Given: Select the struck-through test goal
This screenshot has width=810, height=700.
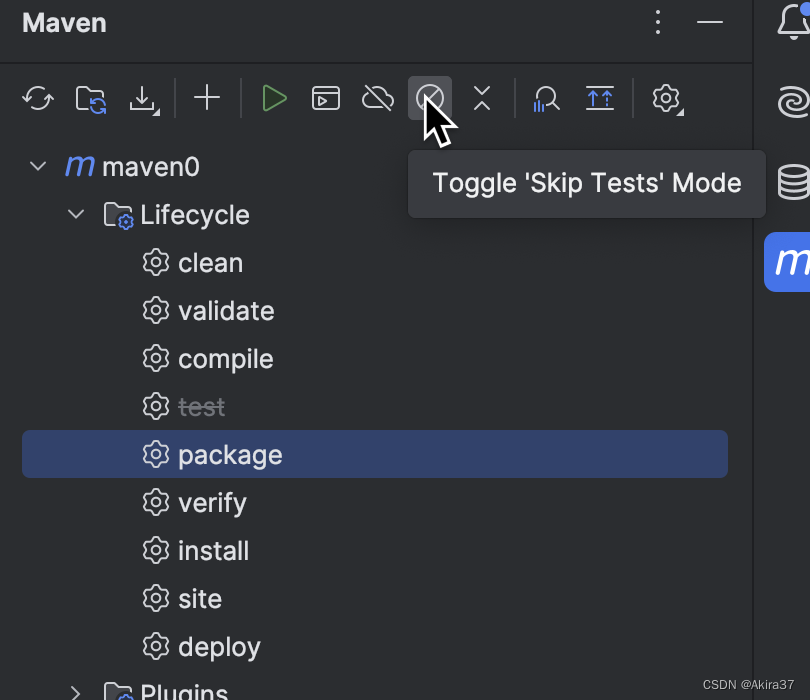Looking at the screenshot, I should tap(201, 407).
